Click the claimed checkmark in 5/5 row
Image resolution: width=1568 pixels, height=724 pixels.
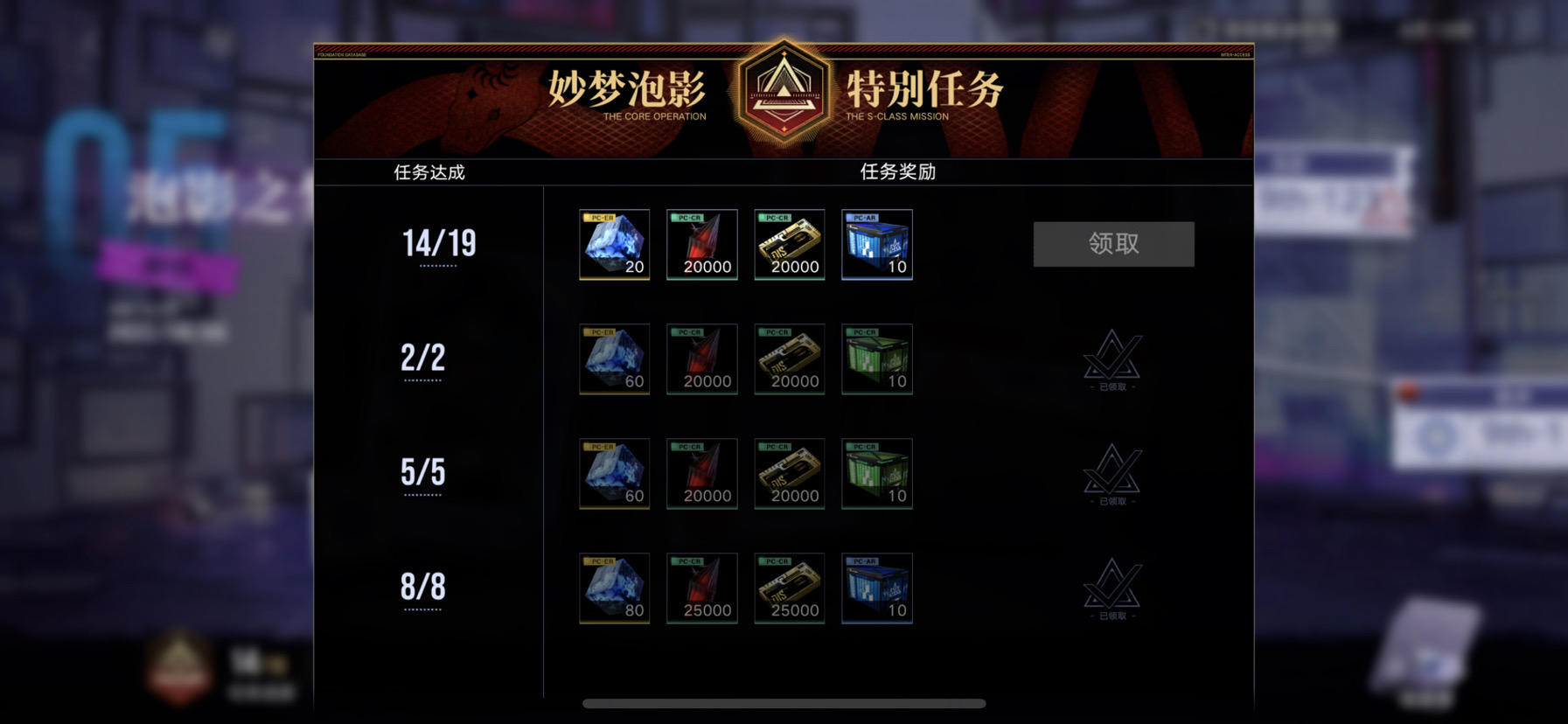1112,474
